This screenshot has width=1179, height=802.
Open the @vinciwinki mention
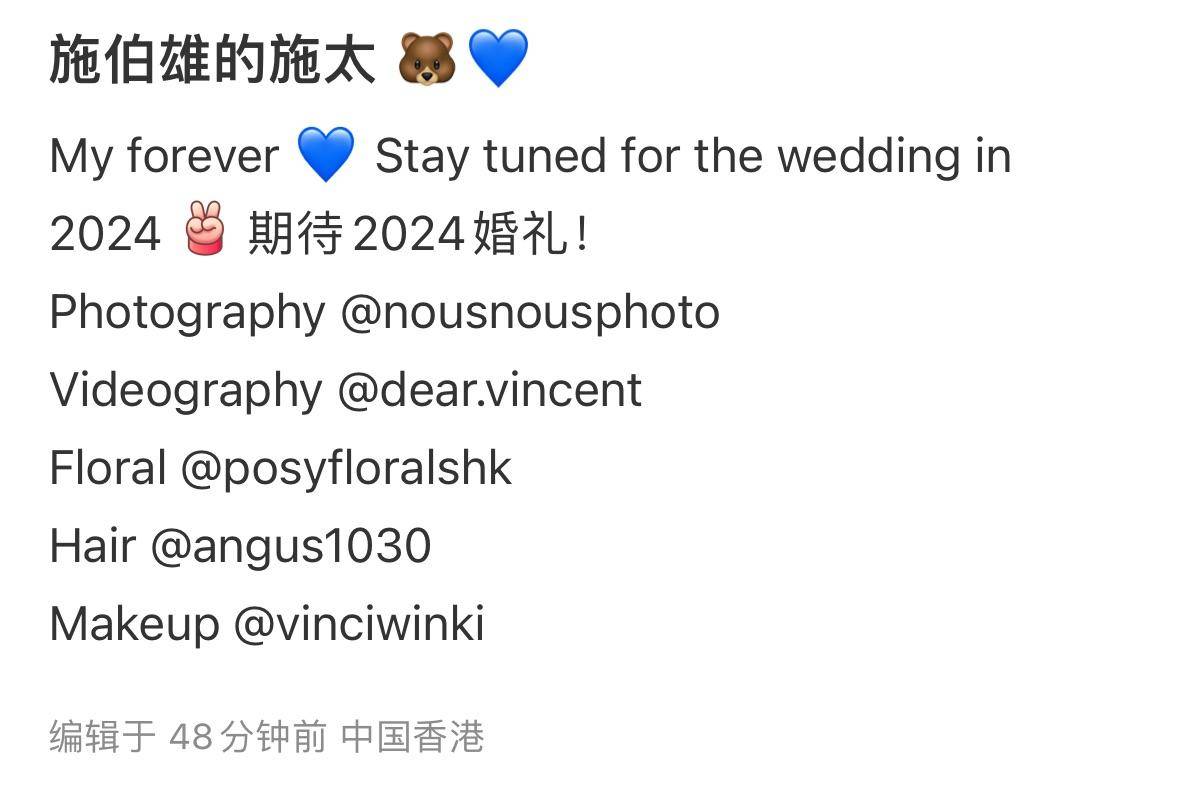pos(359,624)
